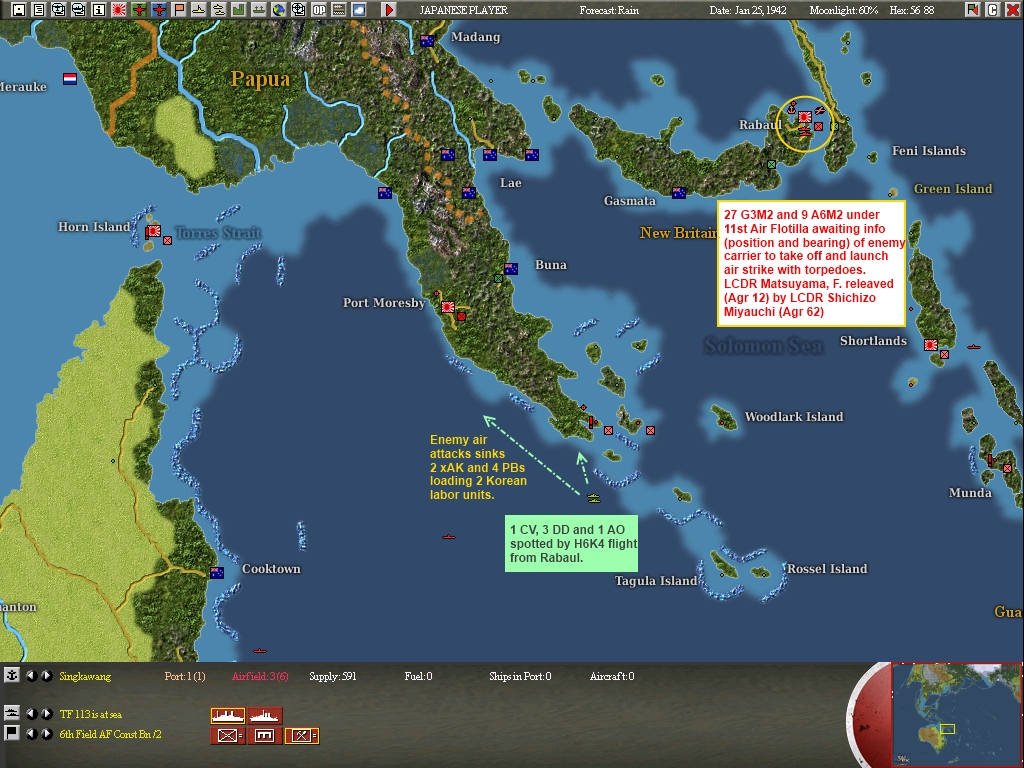
Task: Select the Dutch flag near Merauke
Action: pyautogui.click(x=70, y=78)
